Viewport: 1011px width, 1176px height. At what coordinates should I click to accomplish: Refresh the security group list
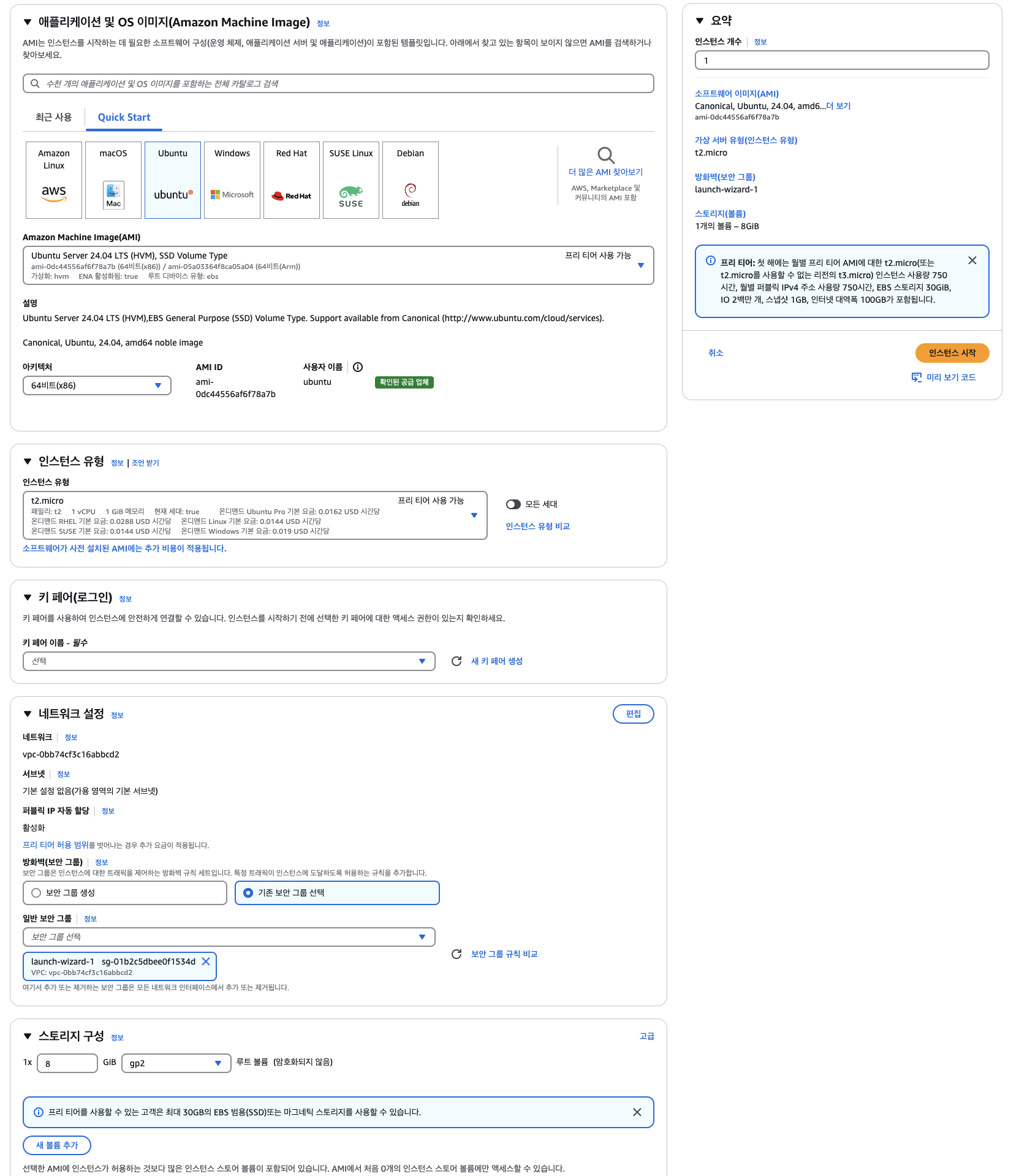pyautogui.click(x=456, y=954)
